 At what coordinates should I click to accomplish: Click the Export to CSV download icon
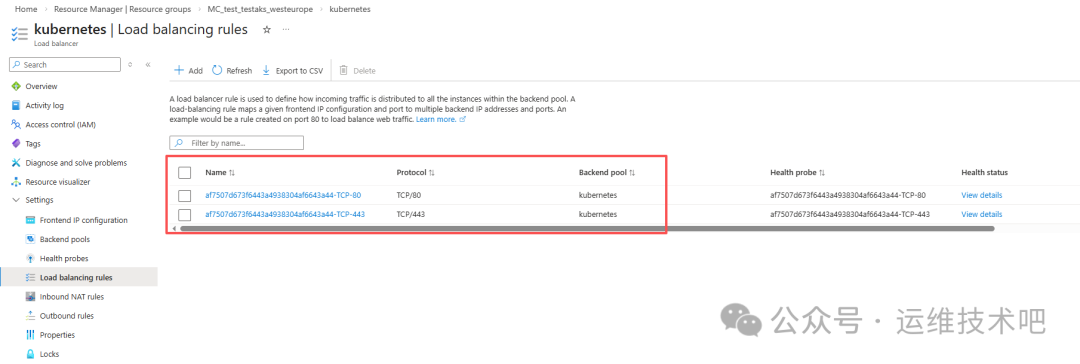[x=267, y=70]
